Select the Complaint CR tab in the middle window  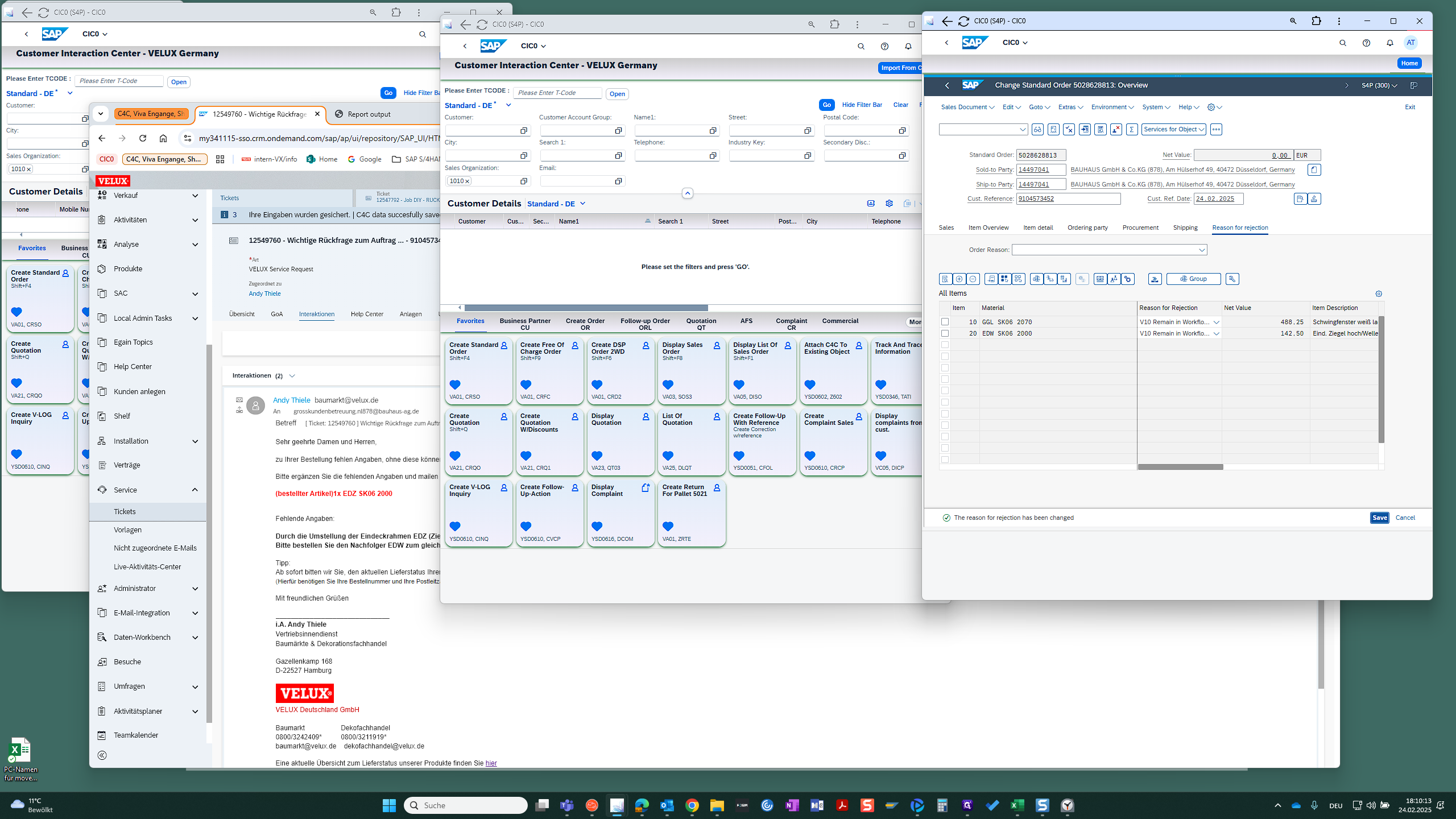(791, 324)
